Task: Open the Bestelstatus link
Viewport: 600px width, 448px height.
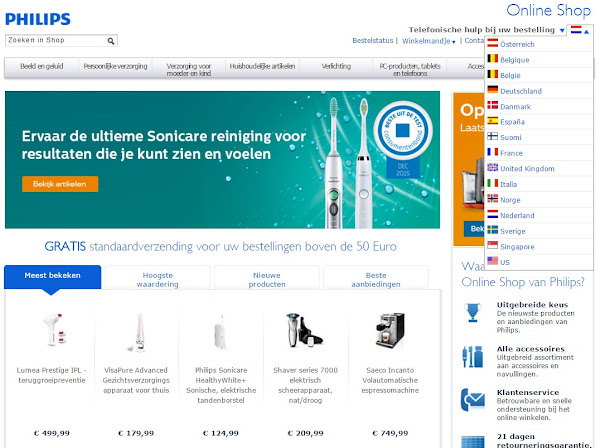Action: pos(373,41)
